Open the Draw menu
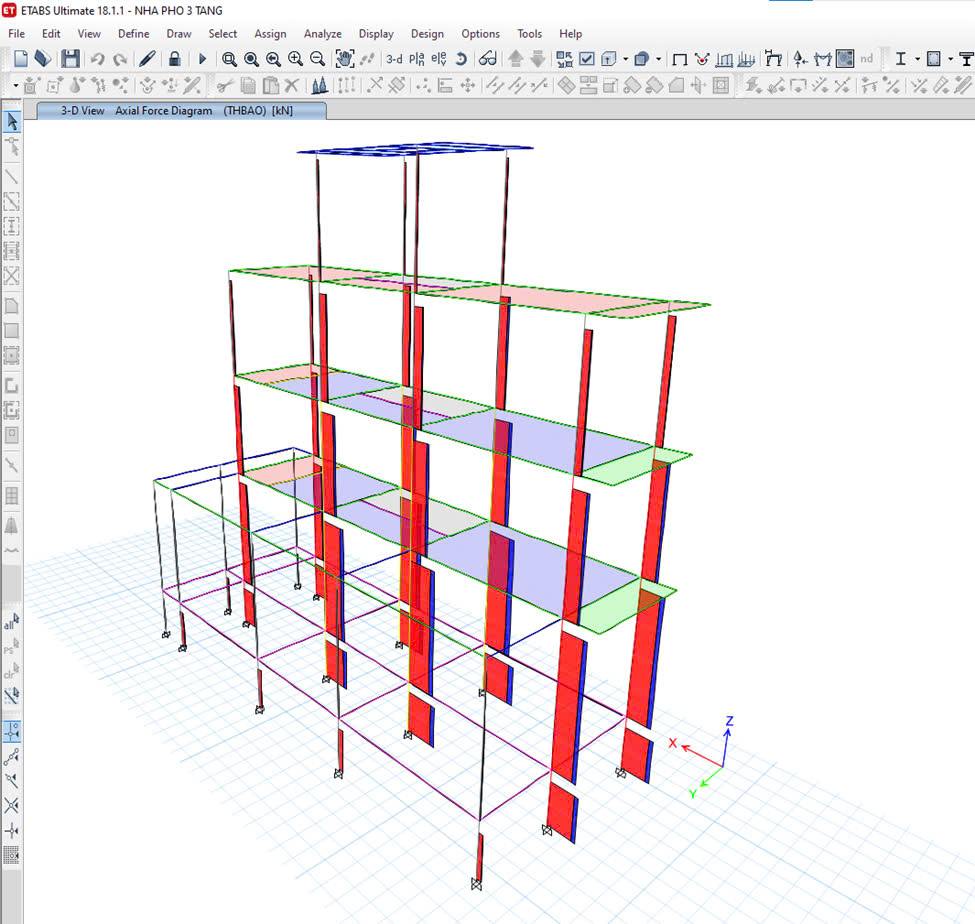Image resolution: width=975 pixels, height=924 pixels. pyautogui.click(x=178, y=34)
